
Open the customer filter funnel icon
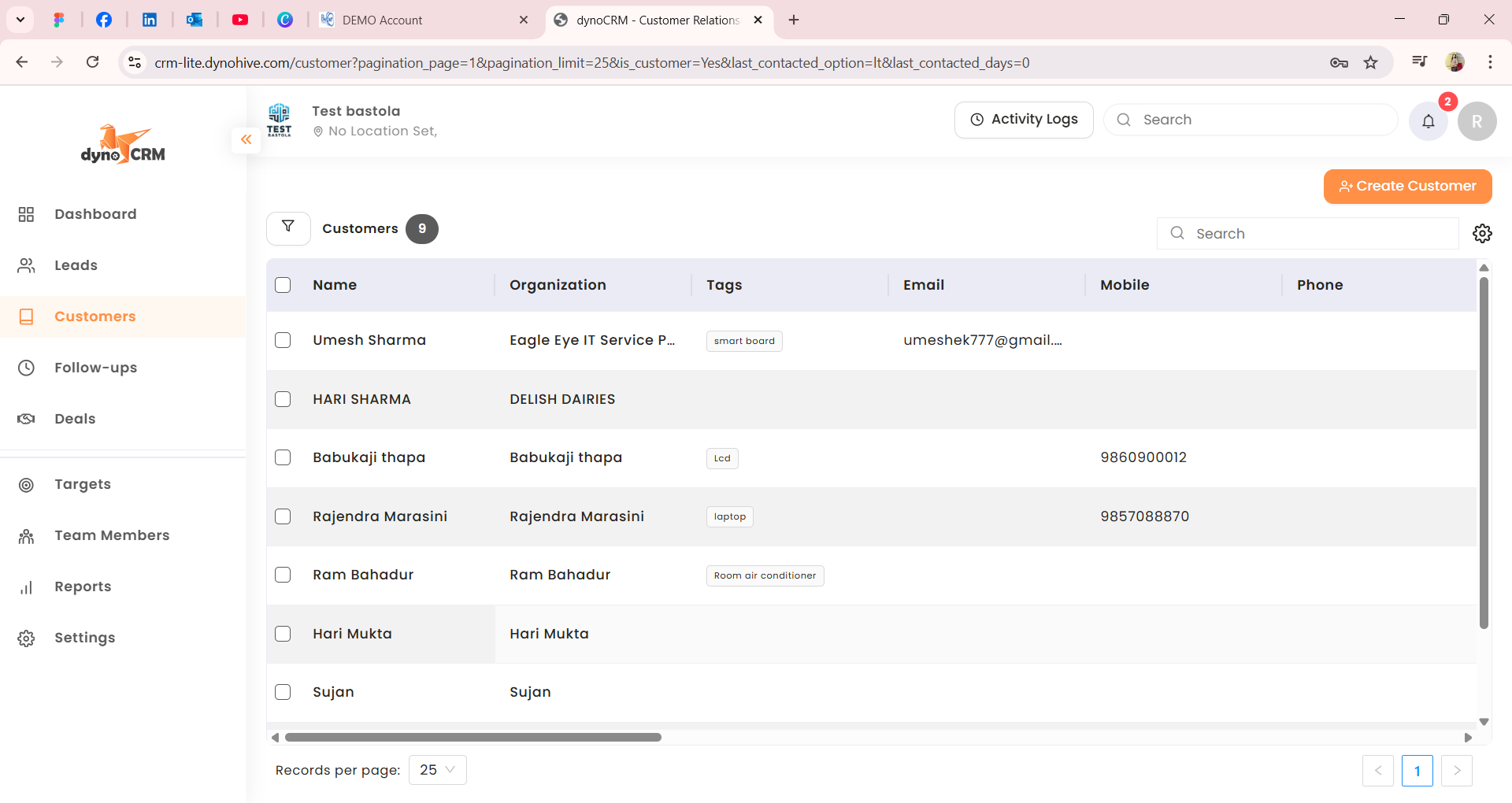[288, 228]
